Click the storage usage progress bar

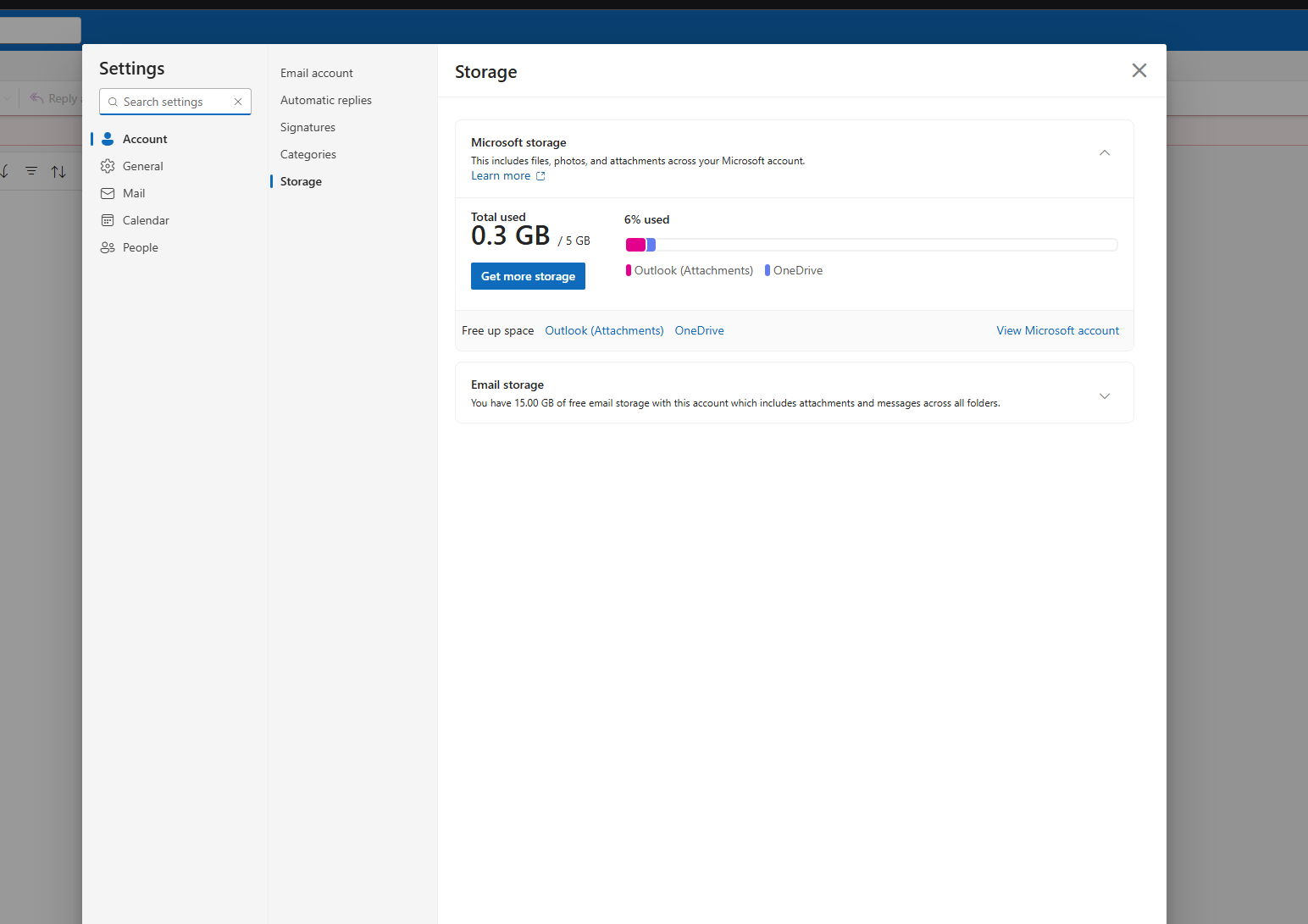point(872,245)
